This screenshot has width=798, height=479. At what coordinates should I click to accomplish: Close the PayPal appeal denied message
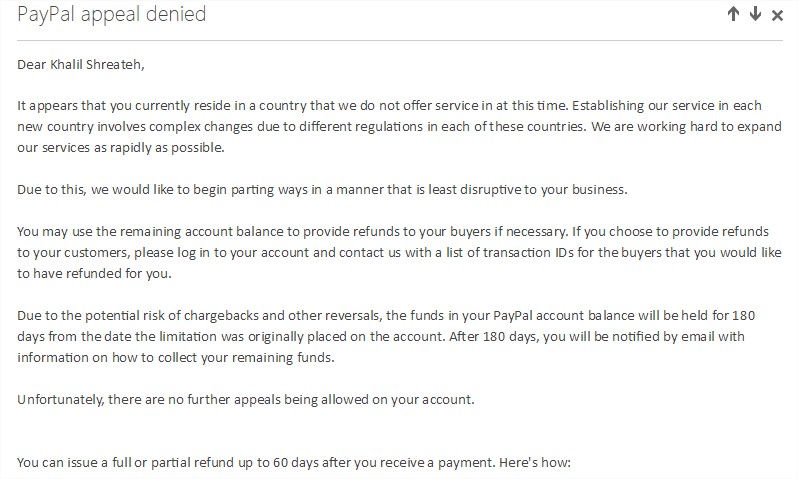click(x=777, y=15)
